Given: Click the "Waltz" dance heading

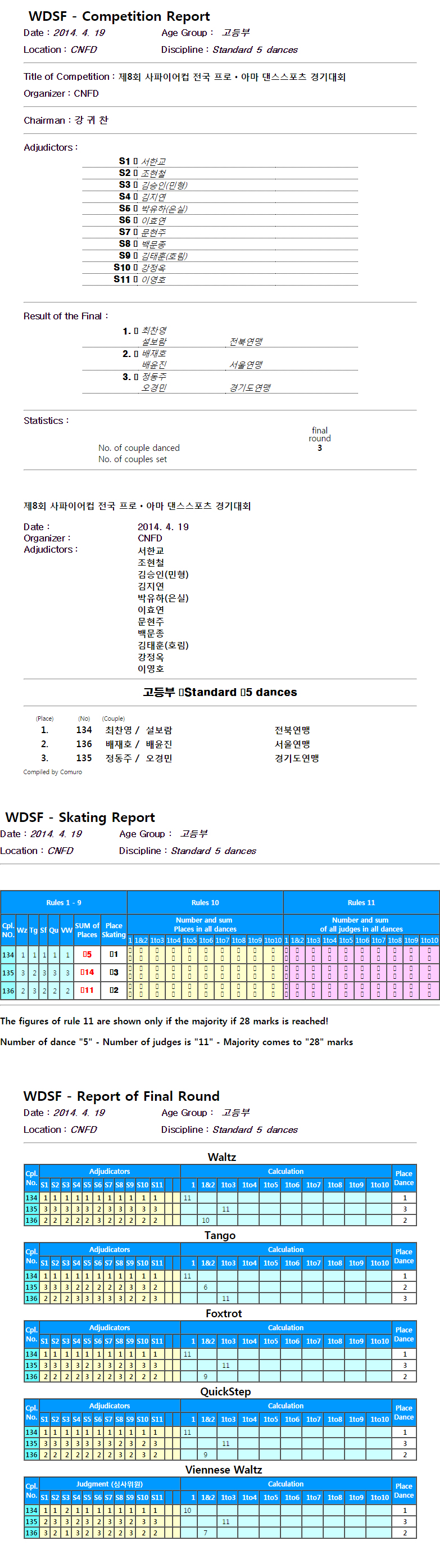Looking at the screenshot, I should 221,1158.
